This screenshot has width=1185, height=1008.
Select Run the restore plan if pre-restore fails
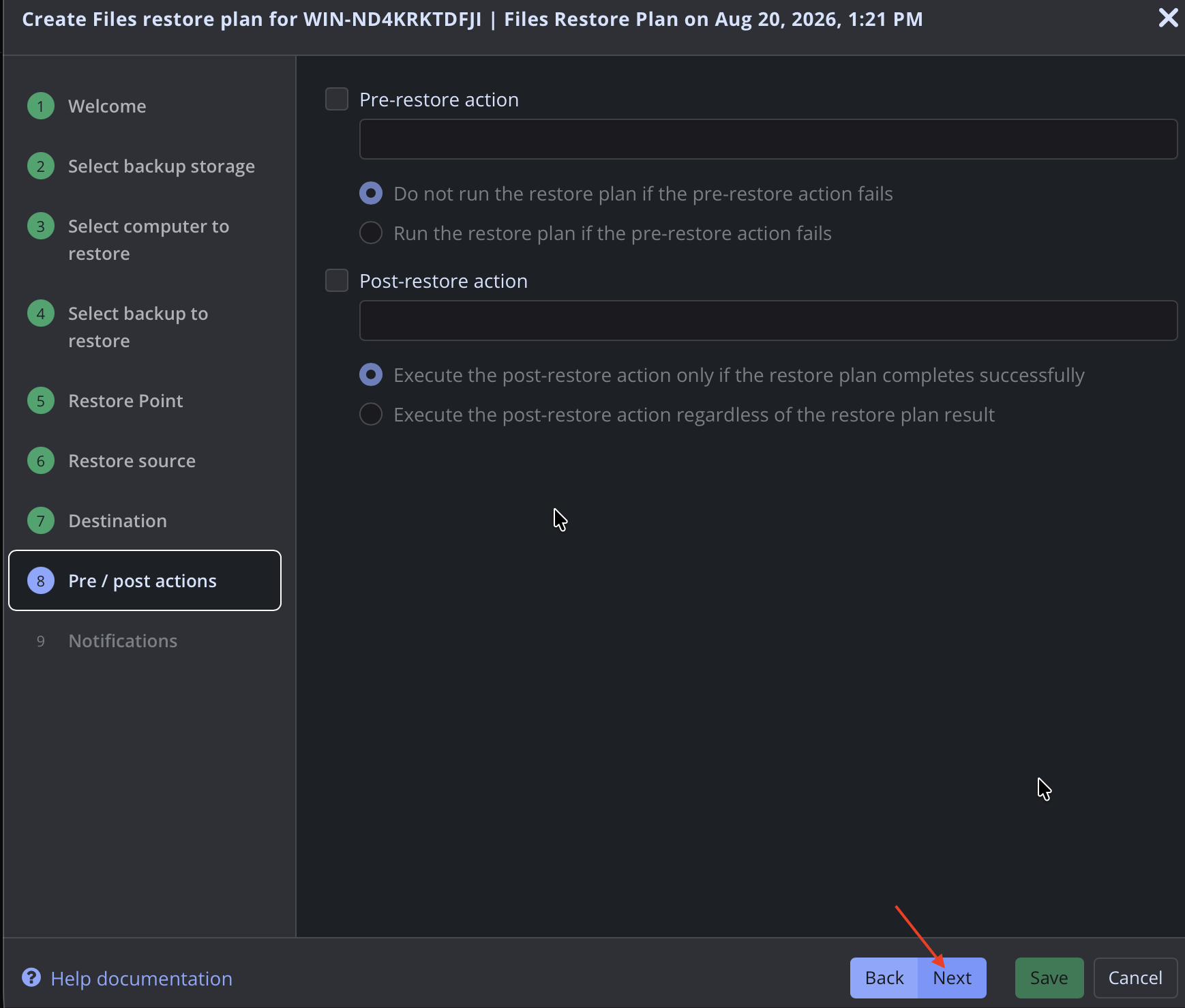371,233
